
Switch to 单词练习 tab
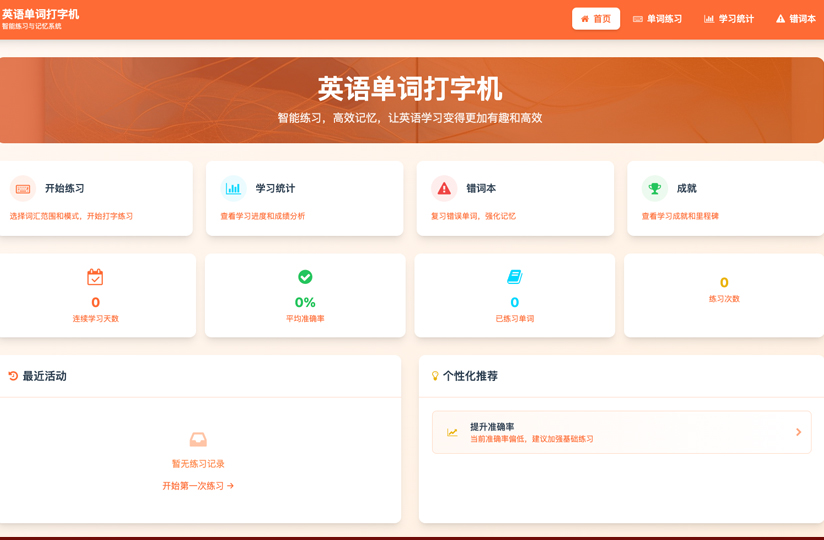pos(657,19)
